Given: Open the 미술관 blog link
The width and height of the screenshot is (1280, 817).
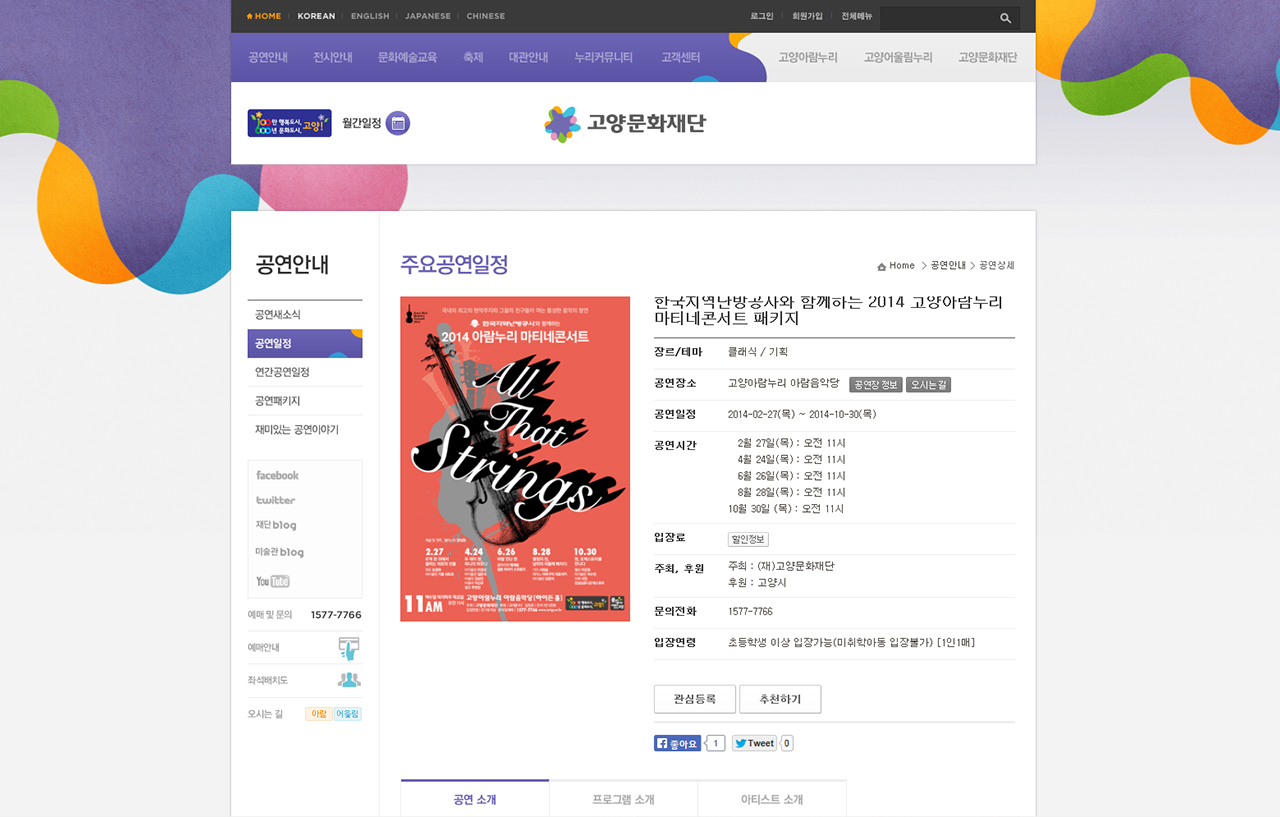Looking at the screenshot, I should tap(279, 552).
